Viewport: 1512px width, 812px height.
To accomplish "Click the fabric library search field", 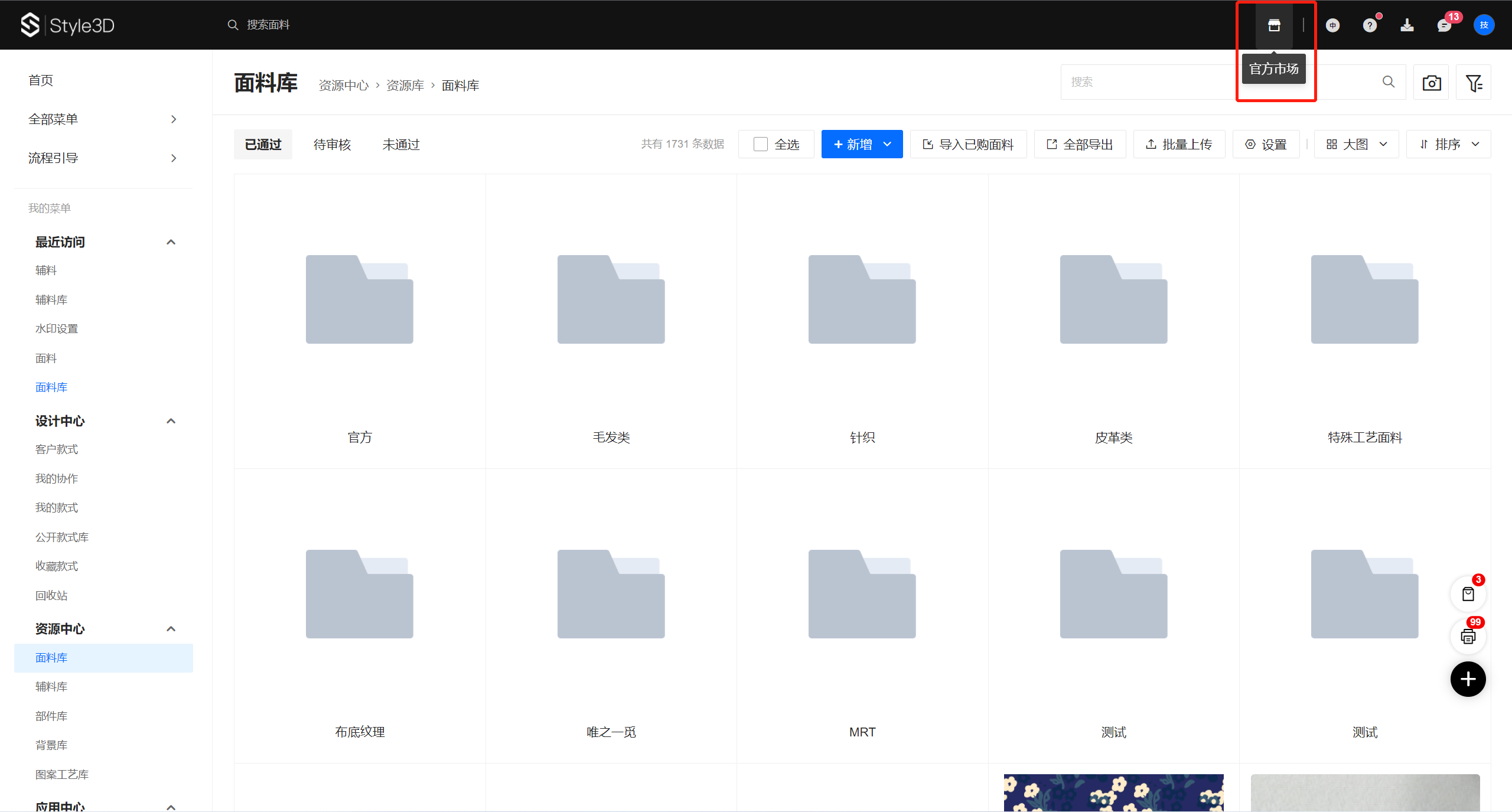I will coord(1152,82).
